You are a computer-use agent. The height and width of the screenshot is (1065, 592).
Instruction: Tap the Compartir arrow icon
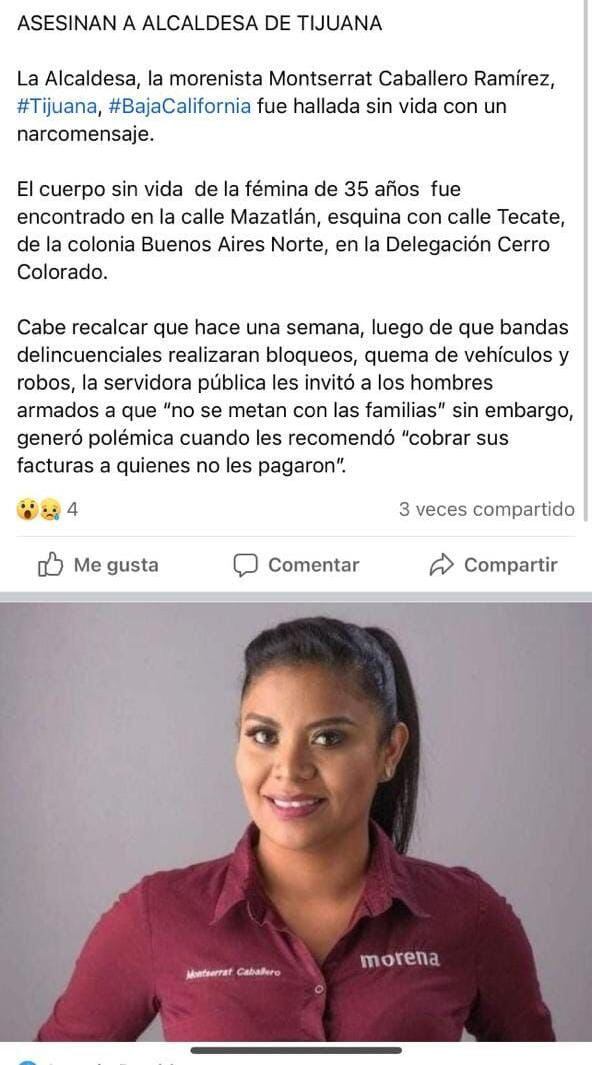point(441,565)
